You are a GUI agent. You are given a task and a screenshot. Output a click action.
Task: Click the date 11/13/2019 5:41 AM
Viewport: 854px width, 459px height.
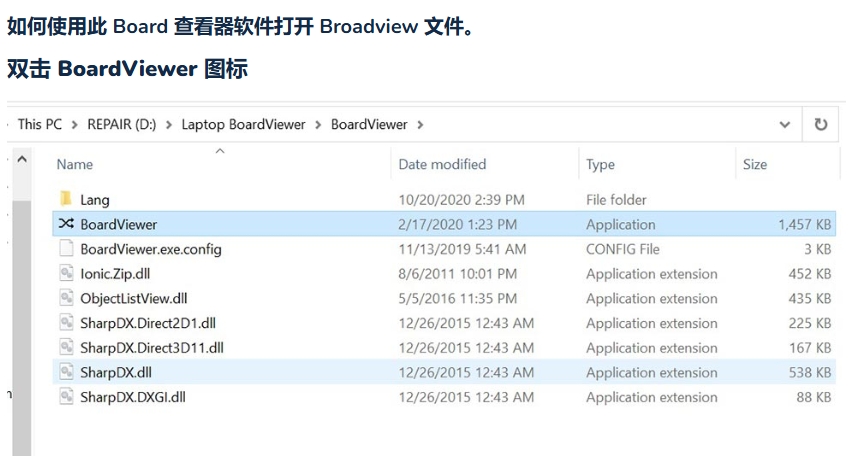462,249
